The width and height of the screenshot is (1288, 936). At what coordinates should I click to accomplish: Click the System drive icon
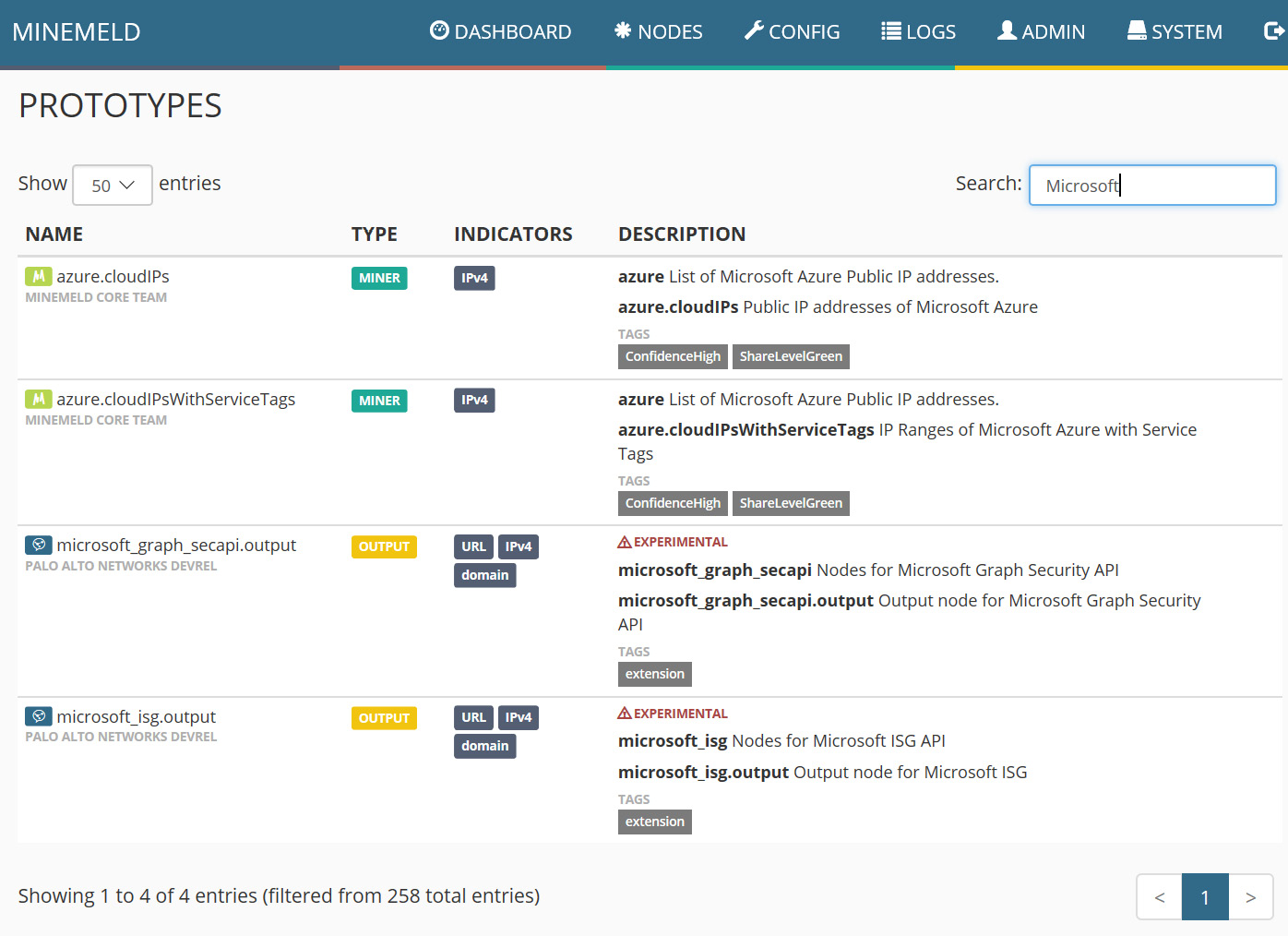point(1137,30)
